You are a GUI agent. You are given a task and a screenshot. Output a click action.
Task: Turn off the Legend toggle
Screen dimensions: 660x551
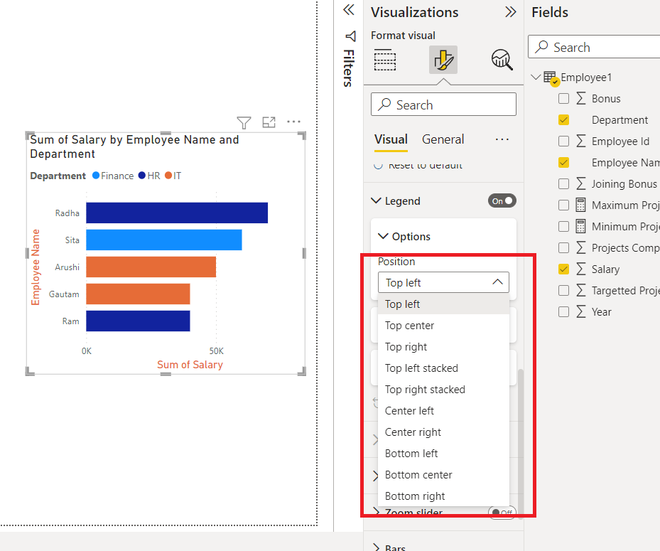[x=502, y=201]
